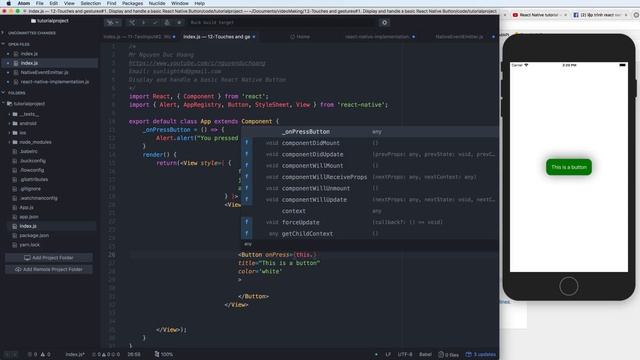The height and width of the screenshot is (360, 640).
Task: Open the Nuclide menu
Action: 157,3
